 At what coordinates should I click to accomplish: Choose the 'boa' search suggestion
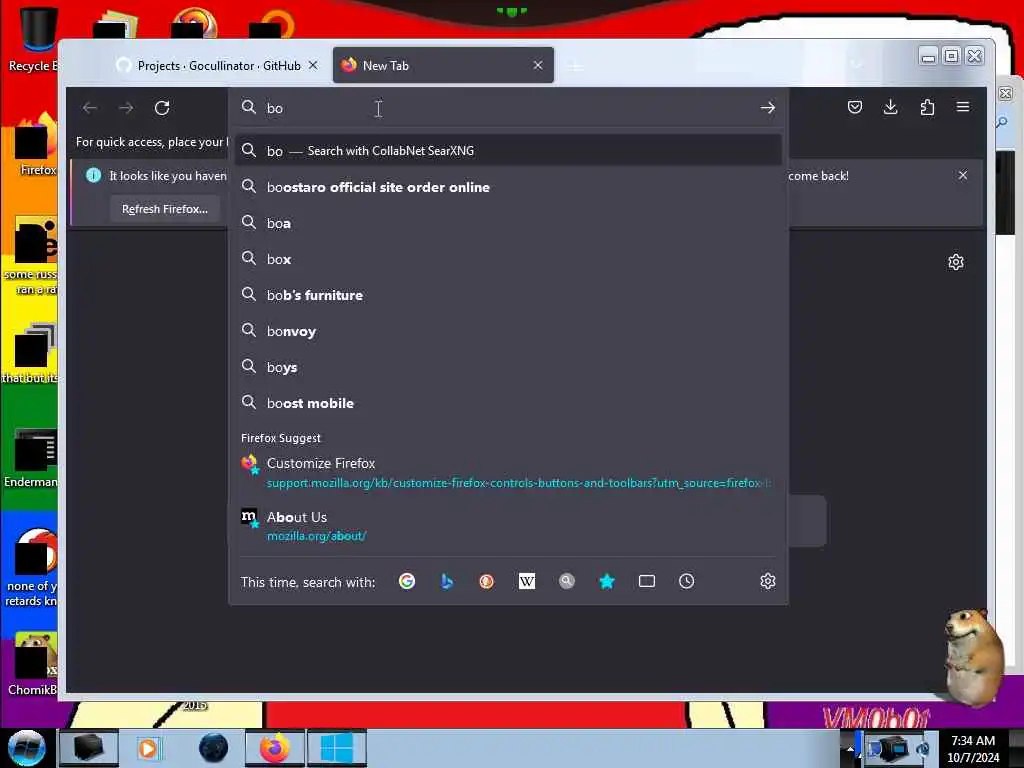tap(508, 223)
